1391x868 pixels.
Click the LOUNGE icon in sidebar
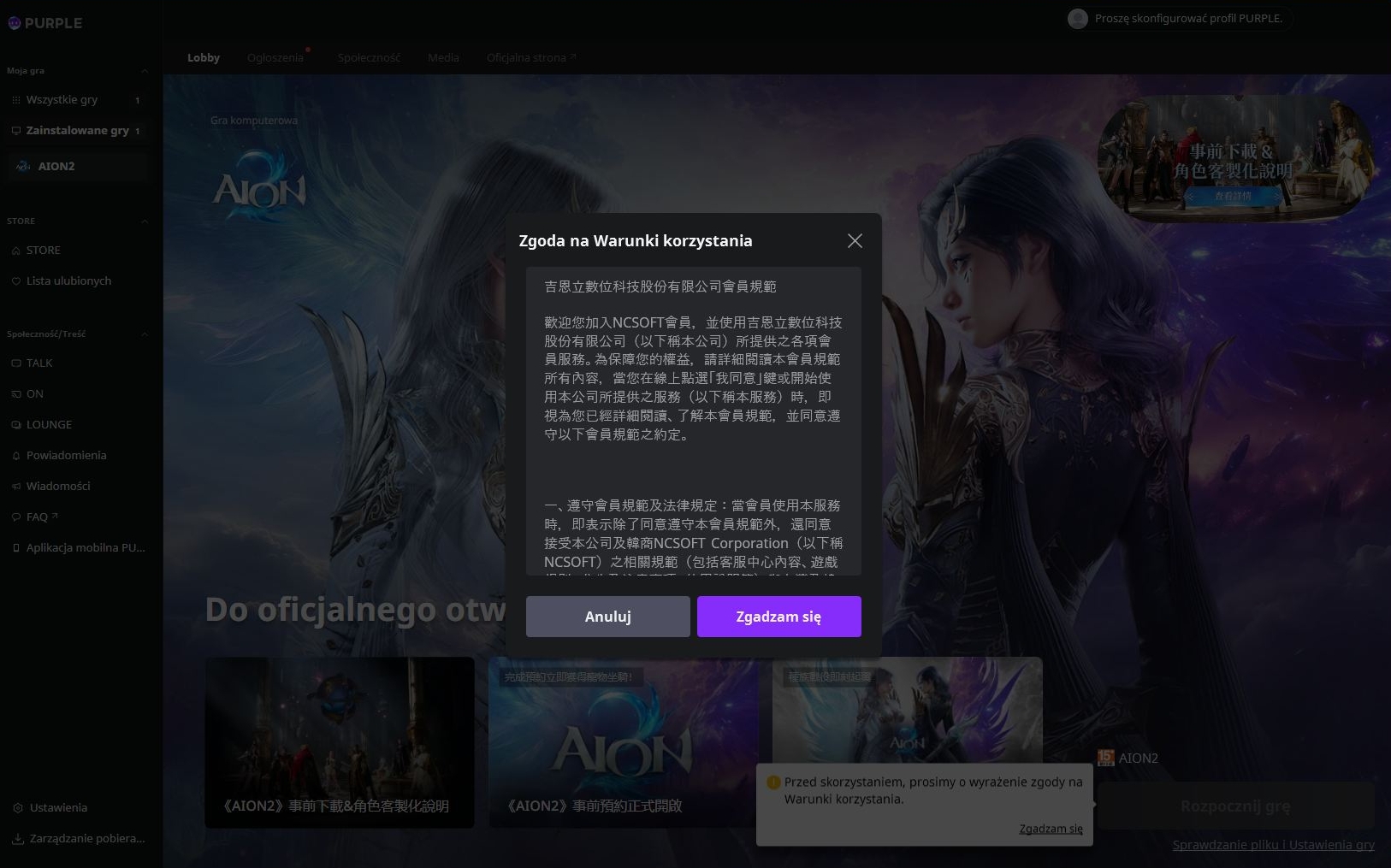click(x=15, y=425)
